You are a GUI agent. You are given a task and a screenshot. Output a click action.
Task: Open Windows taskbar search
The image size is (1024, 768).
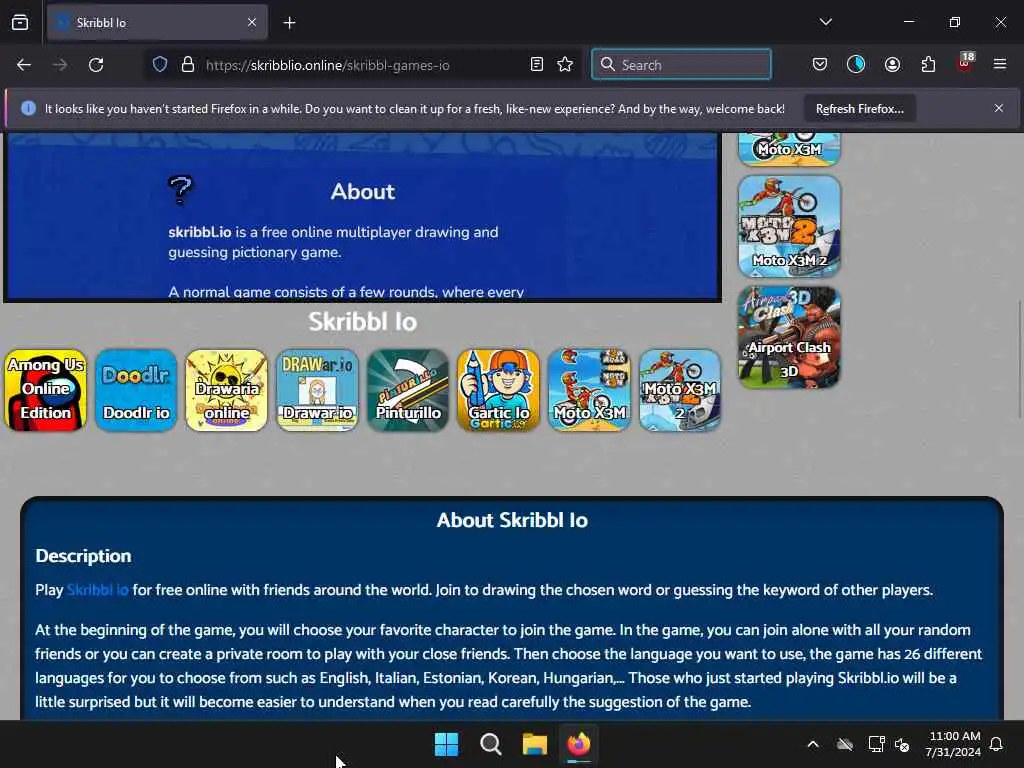click(x=490, y=744)
